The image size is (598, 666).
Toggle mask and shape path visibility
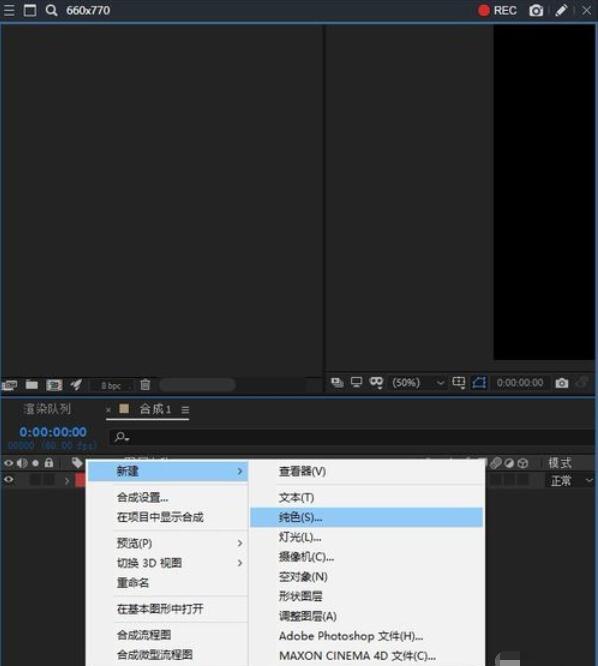click(376, 383)
